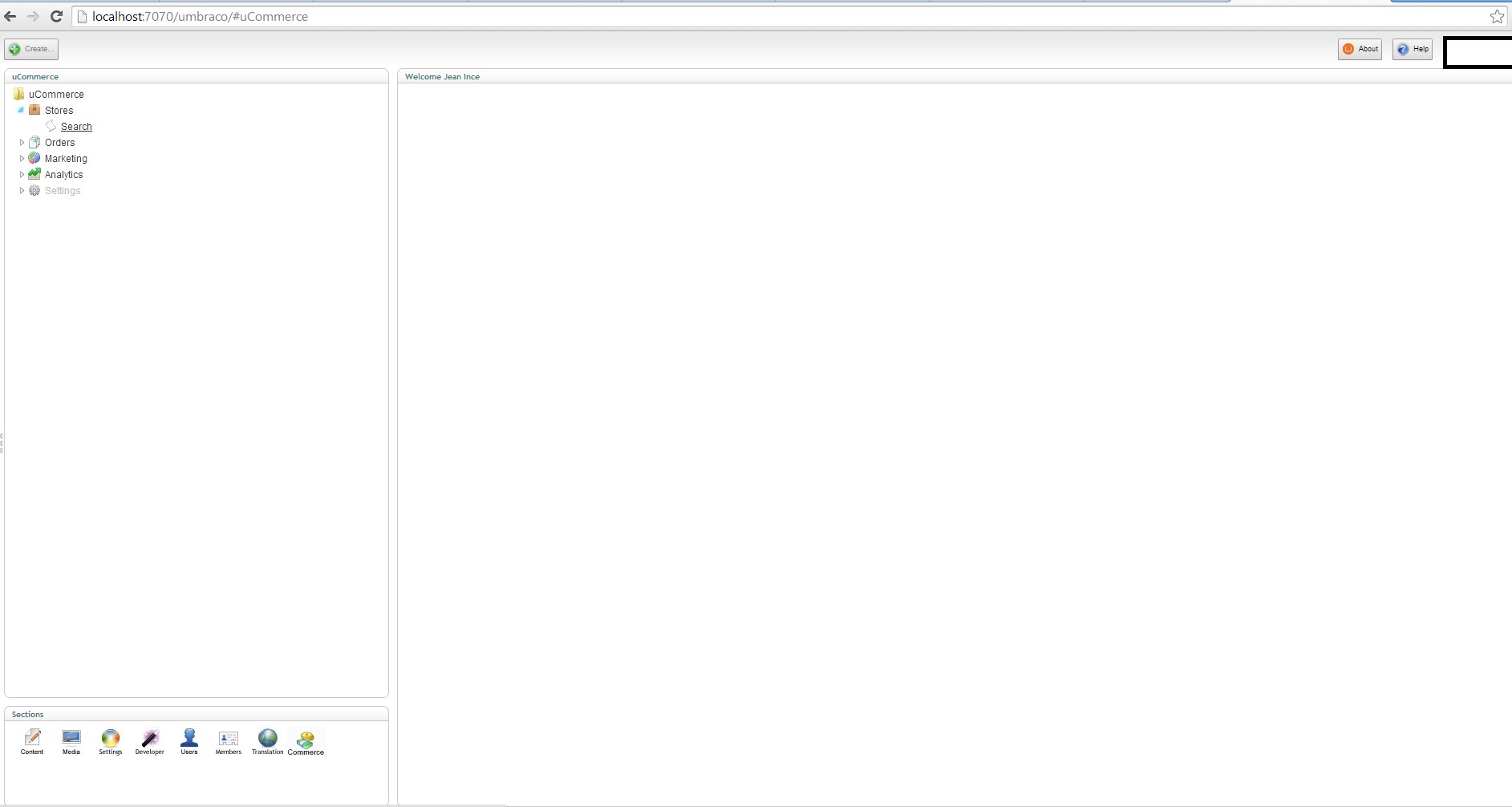Viewport: 1512px width, 807px height.
Task: Select the Marketing tree item
Action: tap(66, 159)
